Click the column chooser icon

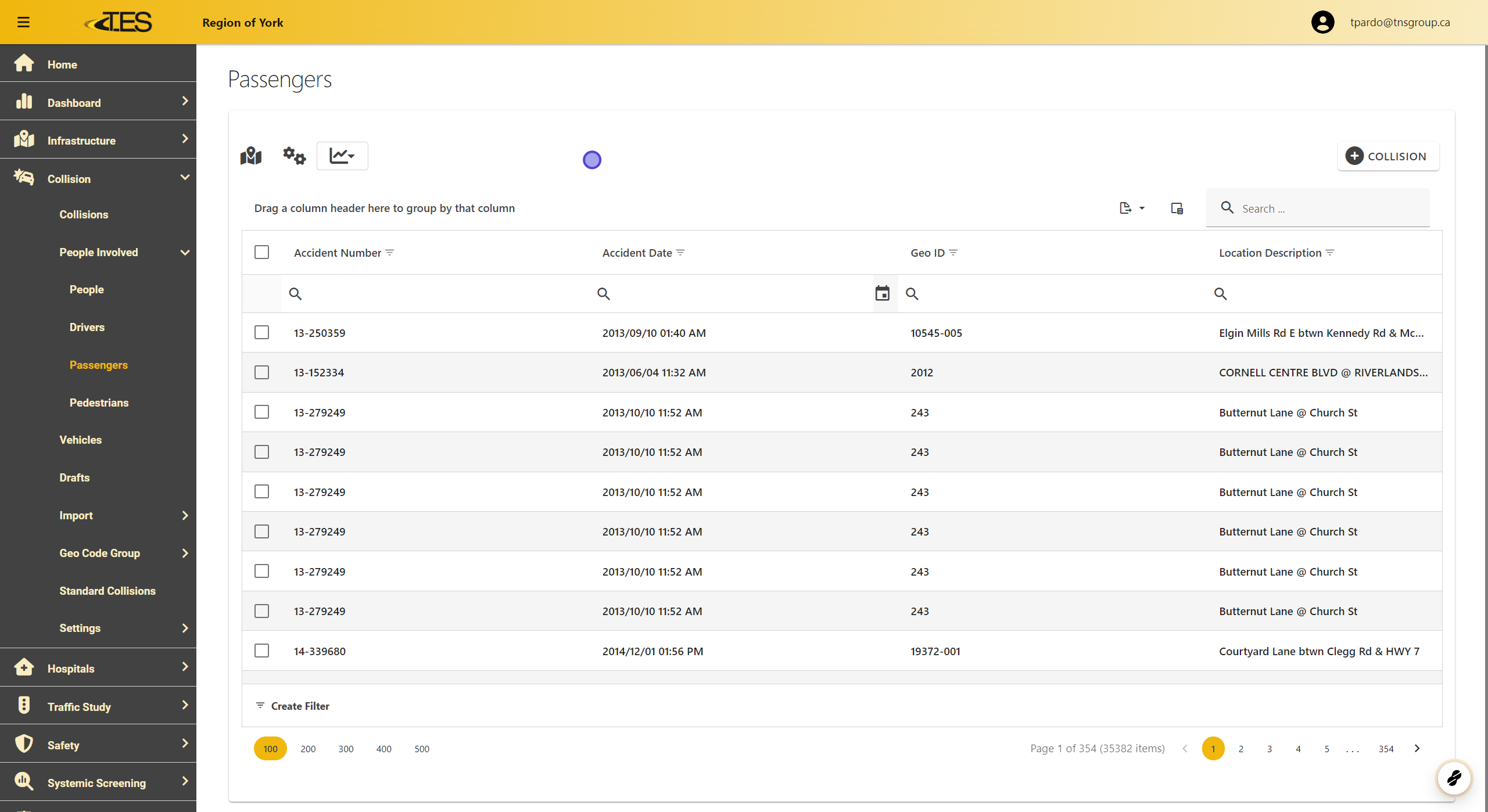(x=1177, y=208)
